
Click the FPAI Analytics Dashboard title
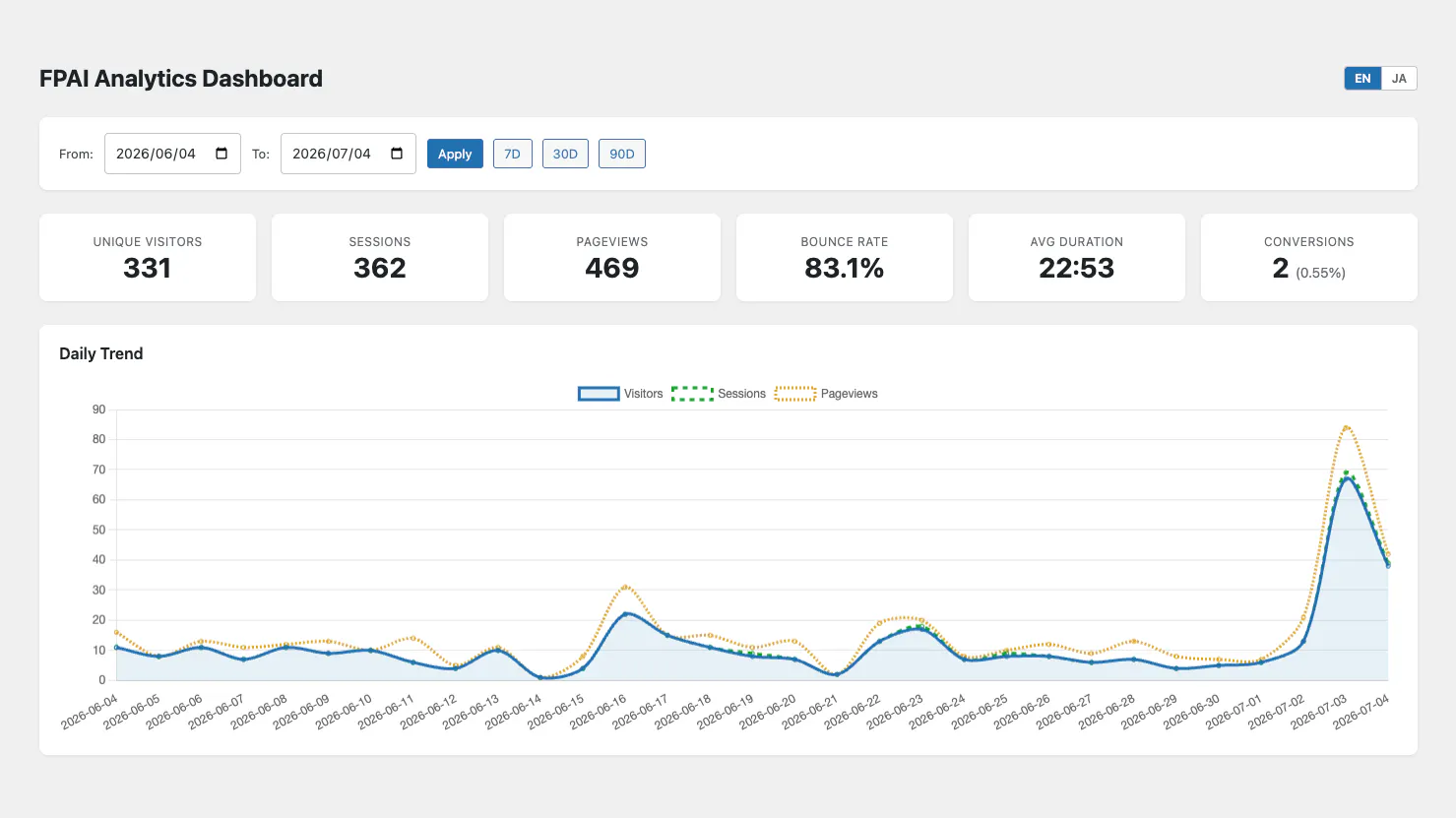pos(181,79)
